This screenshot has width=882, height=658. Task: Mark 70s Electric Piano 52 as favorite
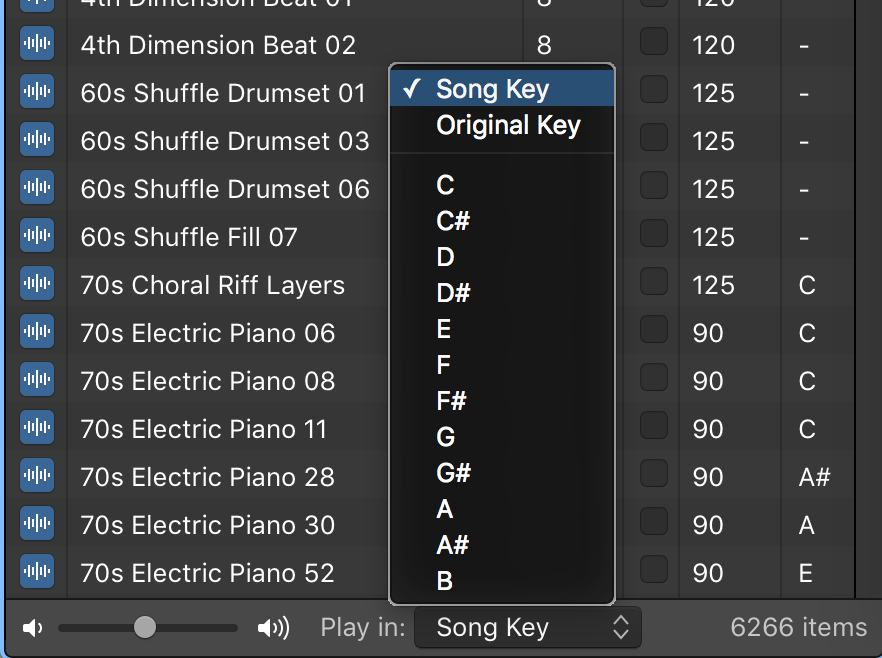tap(654, 570)
